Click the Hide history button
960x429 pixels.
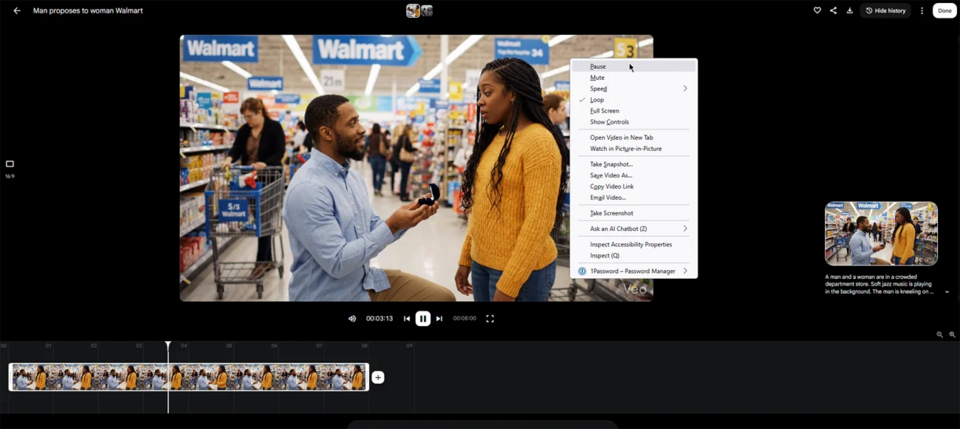tap(885, 10)
